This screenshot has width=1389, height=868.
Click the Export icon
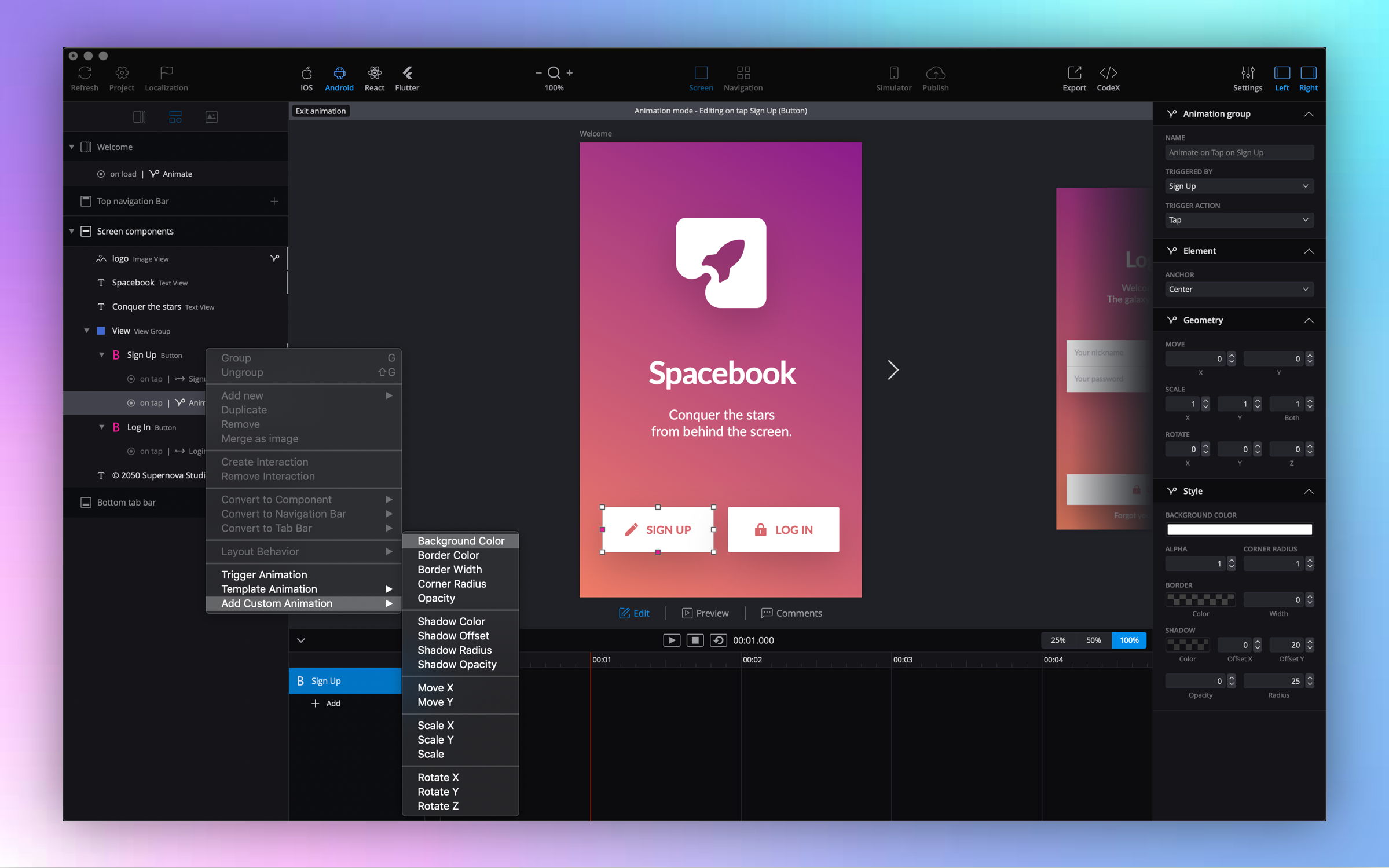(1073, 74)
